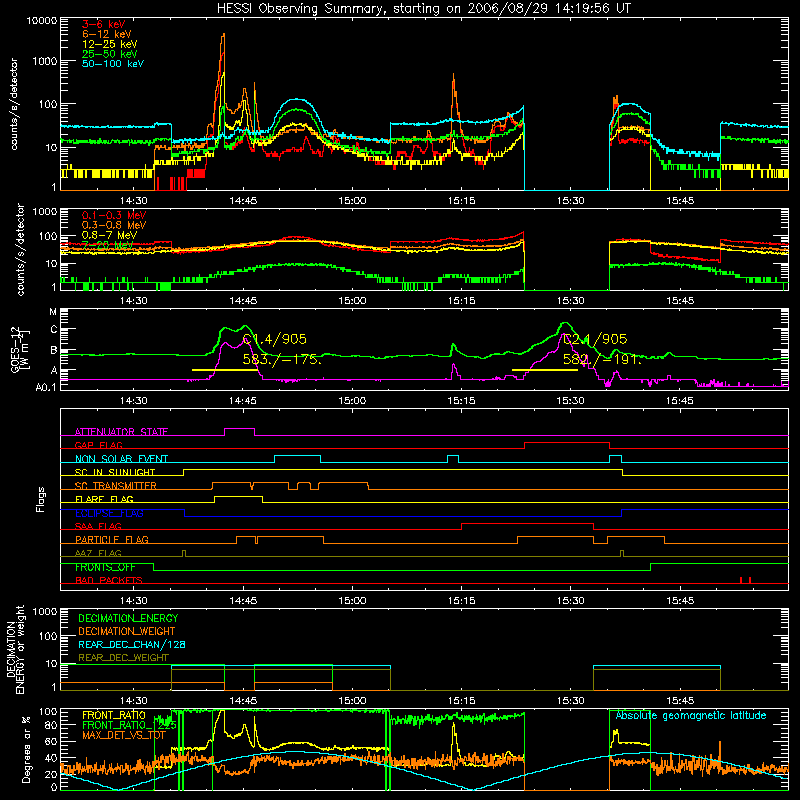800x800 pixels.
Task: Click the DECIMATION_WEIGHT legend label
Action: (x=127, y=631)
